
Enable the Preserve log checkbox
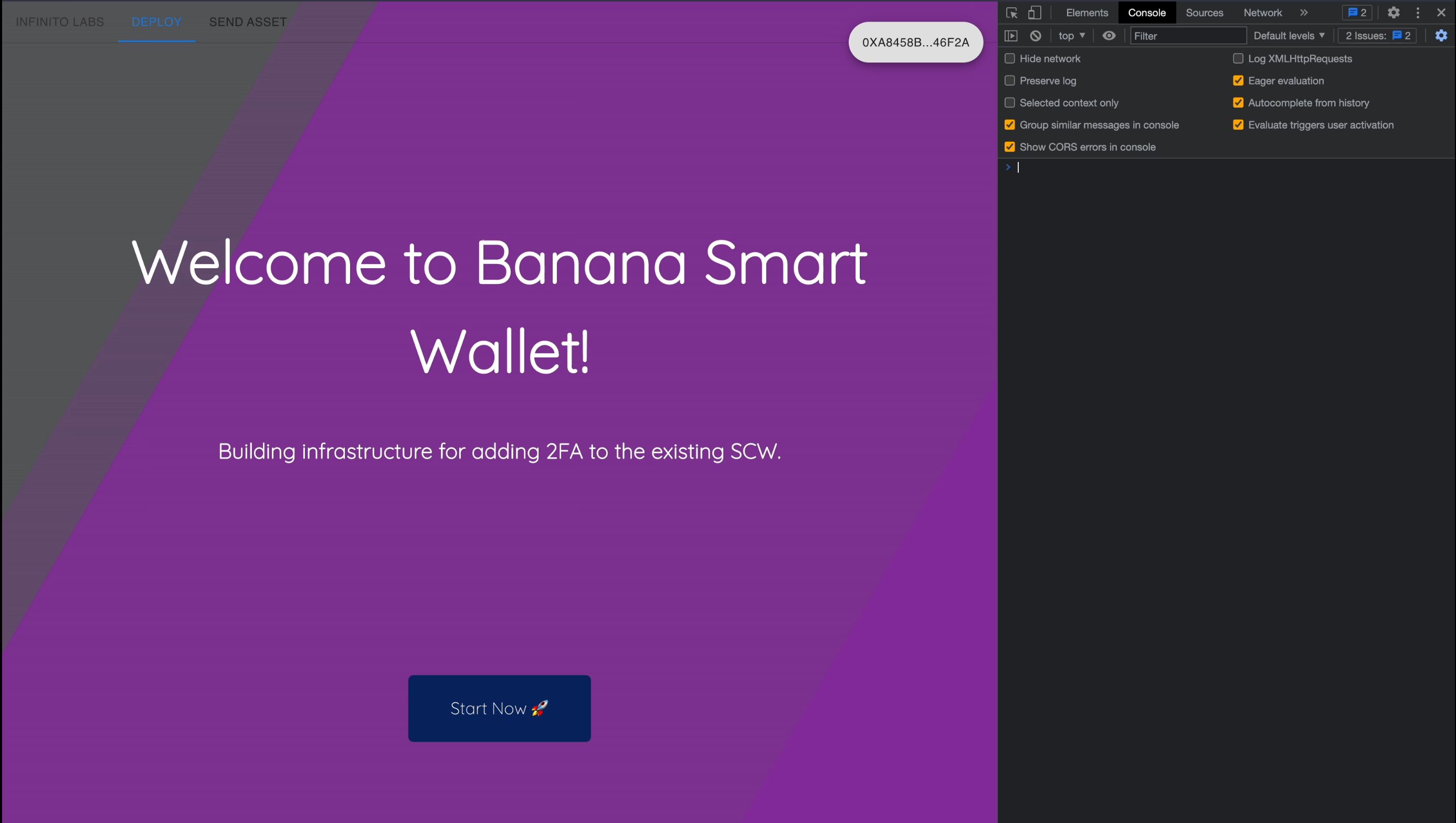(1009, 80)
